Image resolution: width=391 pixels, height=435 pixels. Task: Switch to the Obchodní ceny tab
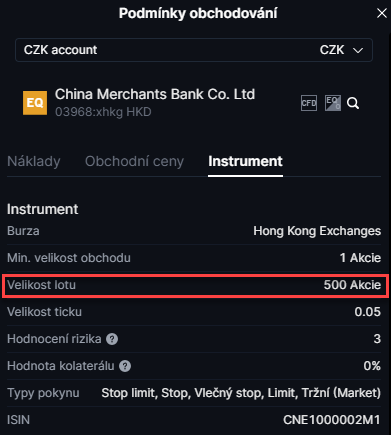pos(134,161)
